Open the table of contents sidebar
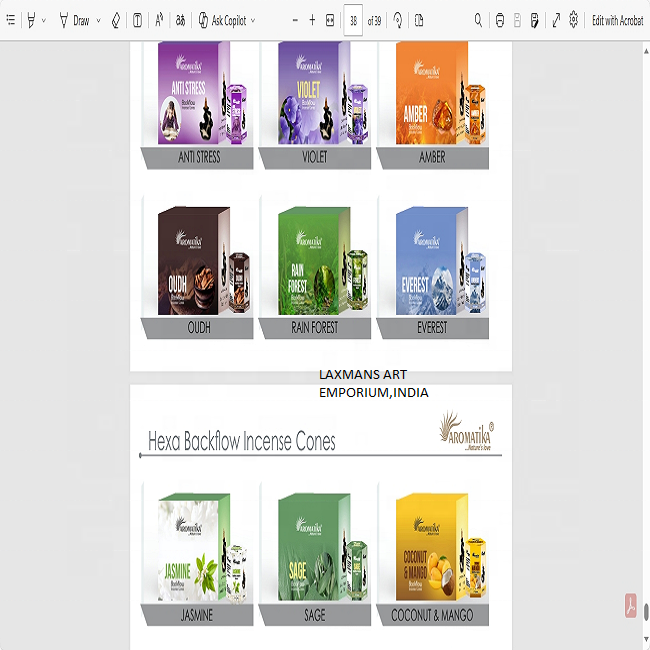 (11, 20)
